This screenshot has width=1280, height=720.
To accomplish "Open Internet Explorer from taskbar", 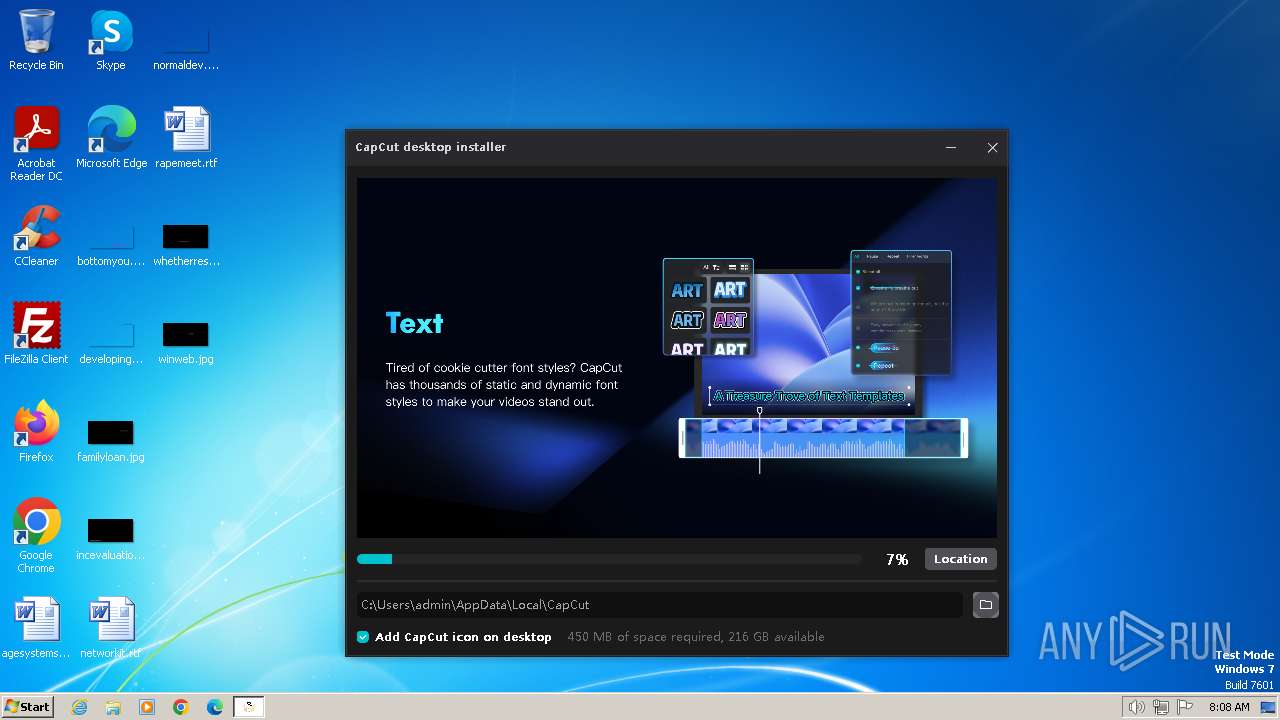I will (x=79, y=707).
